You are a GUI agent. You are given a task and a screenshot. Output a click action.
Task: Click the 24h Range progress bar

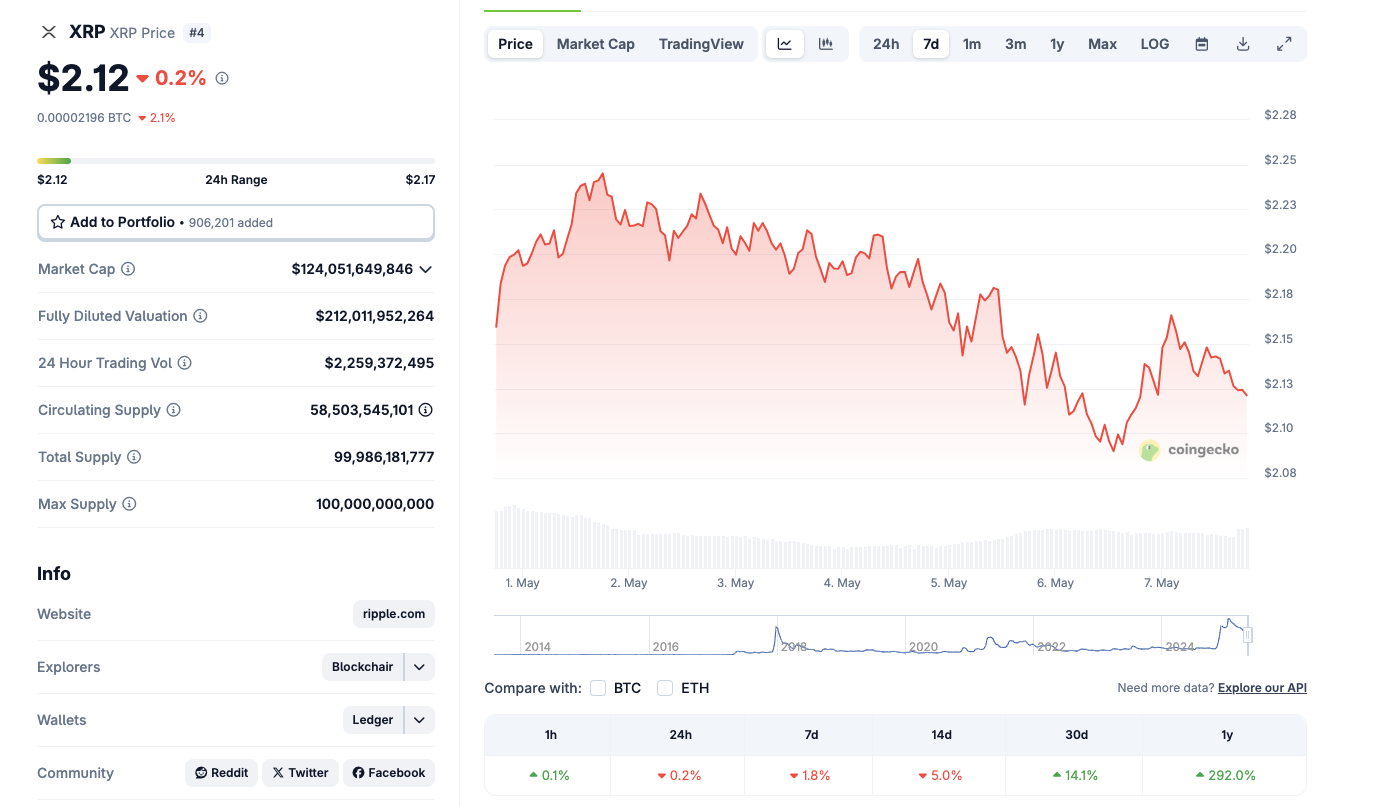tap(236, 160)
